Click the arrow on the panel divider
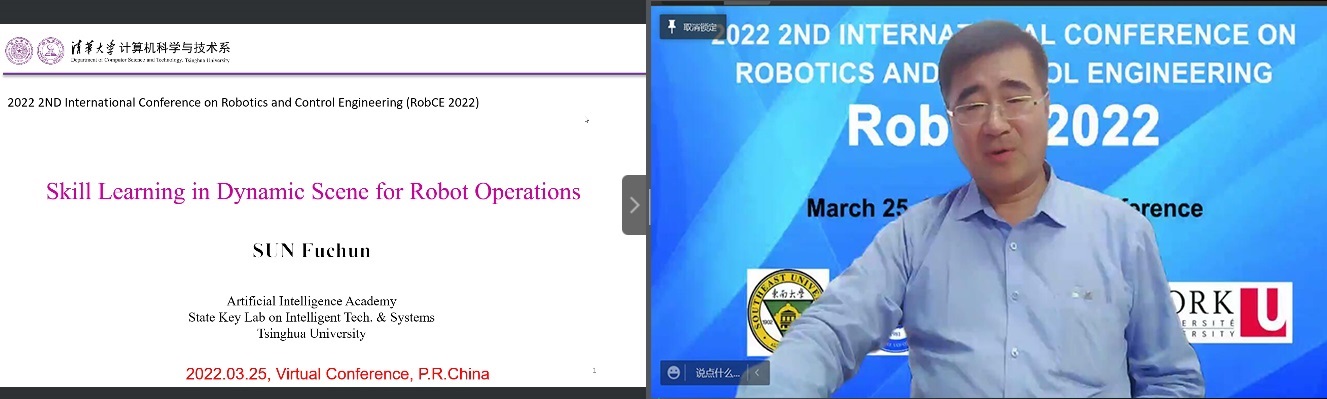Viewport: 1327px width, 399px height. (634, 205)
